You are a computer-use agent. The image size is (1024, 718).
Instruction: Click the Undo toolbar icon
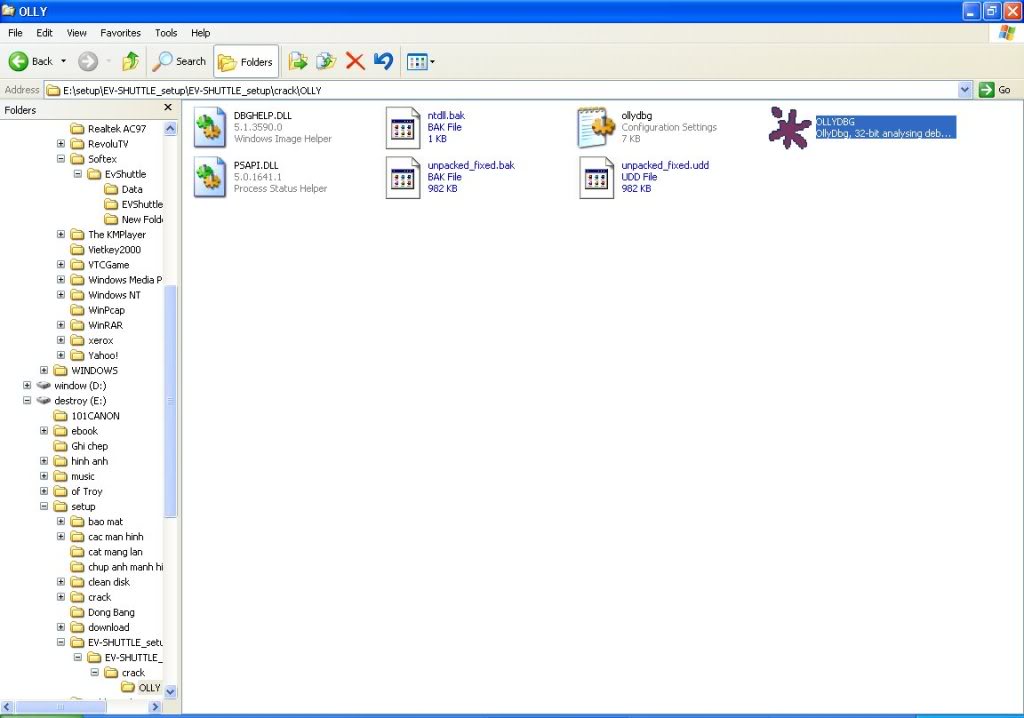click(383, 61)
